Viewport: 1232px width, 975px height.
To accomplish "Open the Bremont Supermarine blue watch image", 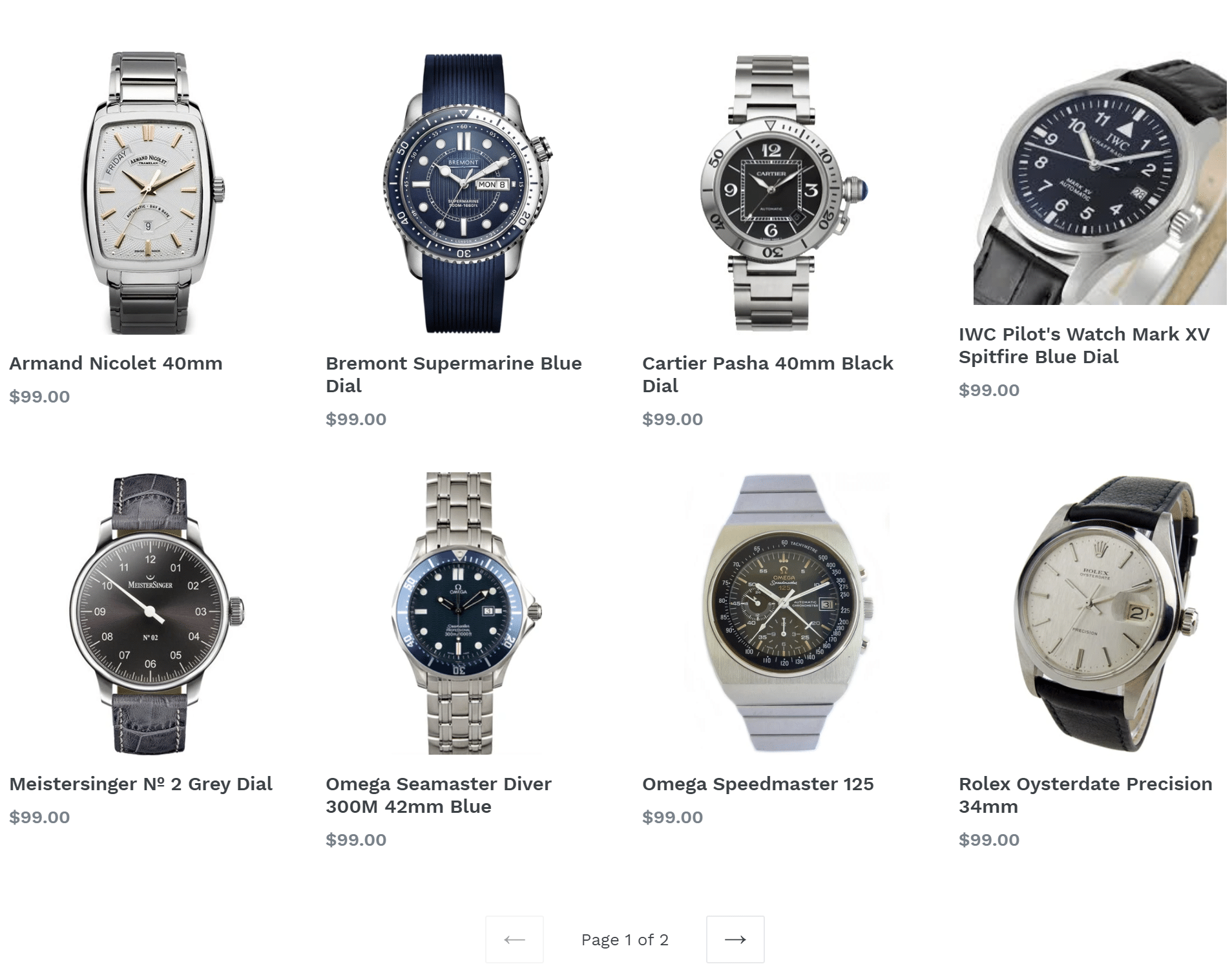I will [468, 193].
